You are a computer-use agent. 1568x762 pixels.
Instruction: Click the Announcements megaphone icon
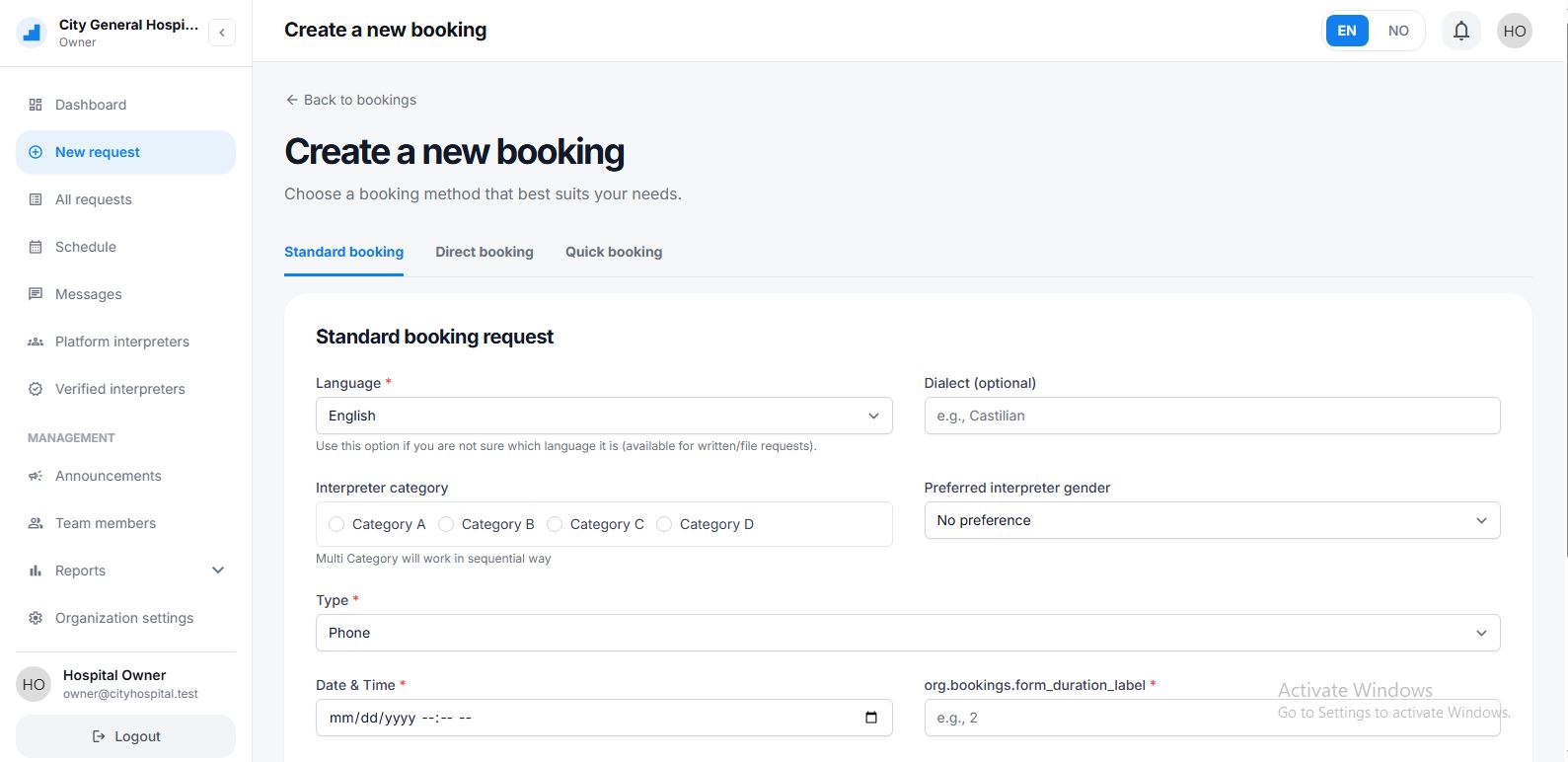click(x=36, y=476)
